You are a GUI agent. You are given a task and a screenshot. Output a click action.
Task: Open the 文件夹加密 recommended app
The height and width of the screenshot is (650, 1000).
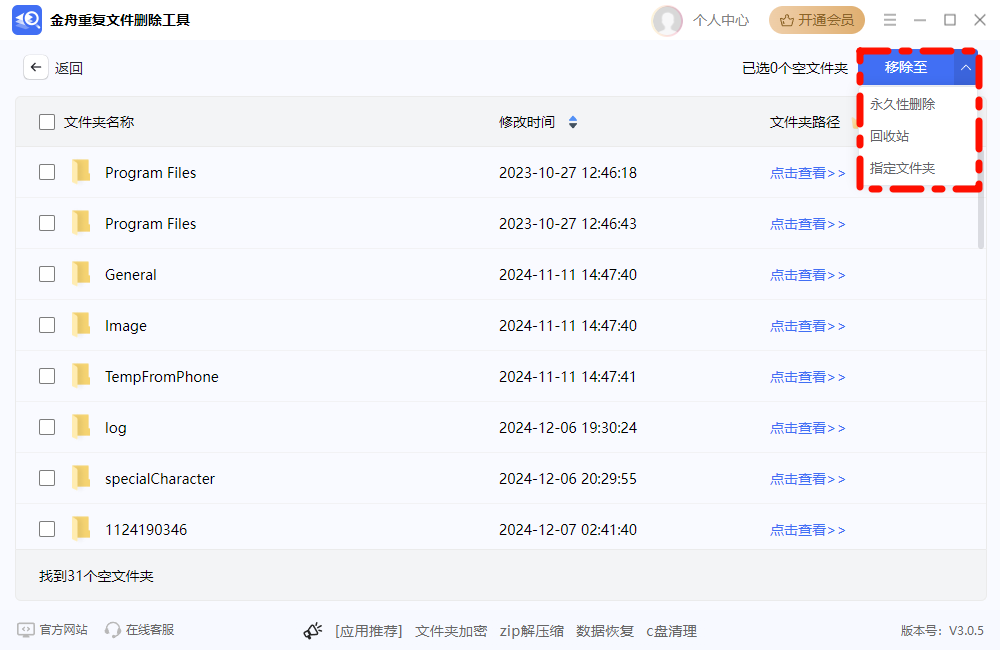point(451,632)
